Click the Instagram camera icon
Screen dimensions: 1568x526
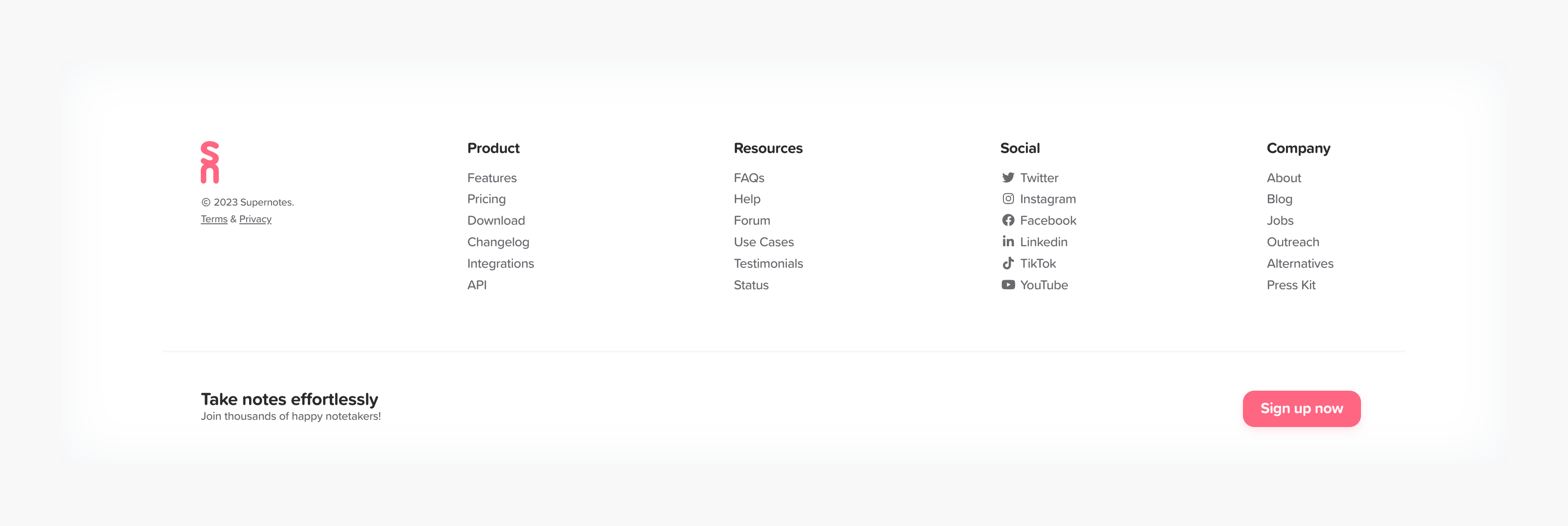click(x=1008, y=199)
